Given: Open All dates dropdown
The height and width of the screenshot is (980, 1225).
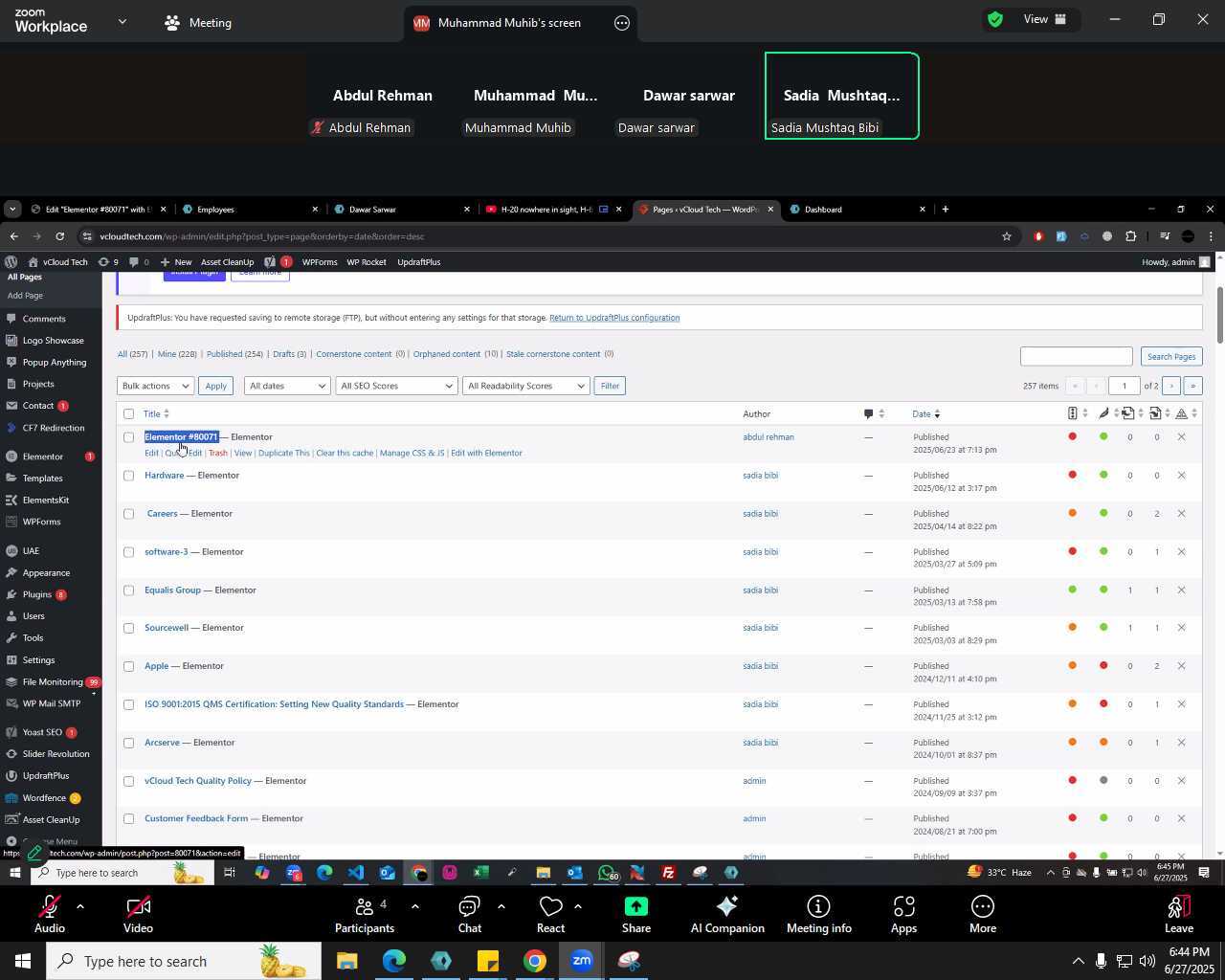Looking at the screenshot, I should click(x=287, y=386).
